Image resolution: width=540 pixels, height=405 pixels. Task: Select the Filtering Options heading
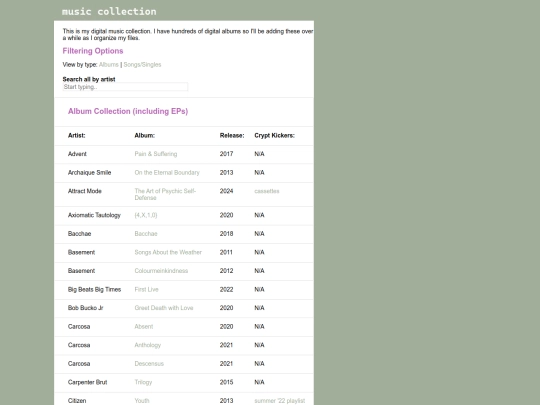click(x=93, y=51)
